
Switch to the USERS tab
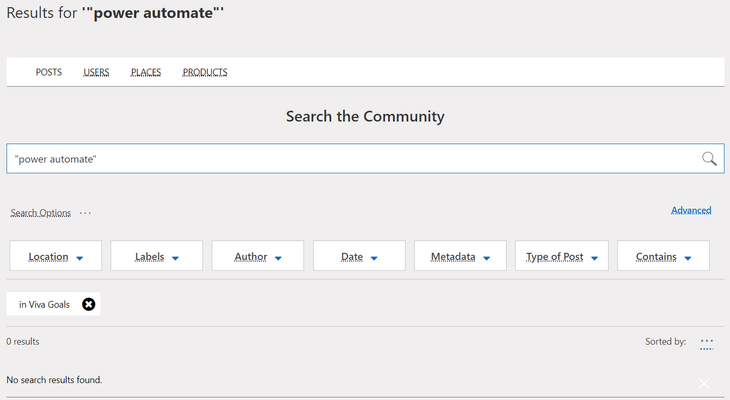coord(96,72)
